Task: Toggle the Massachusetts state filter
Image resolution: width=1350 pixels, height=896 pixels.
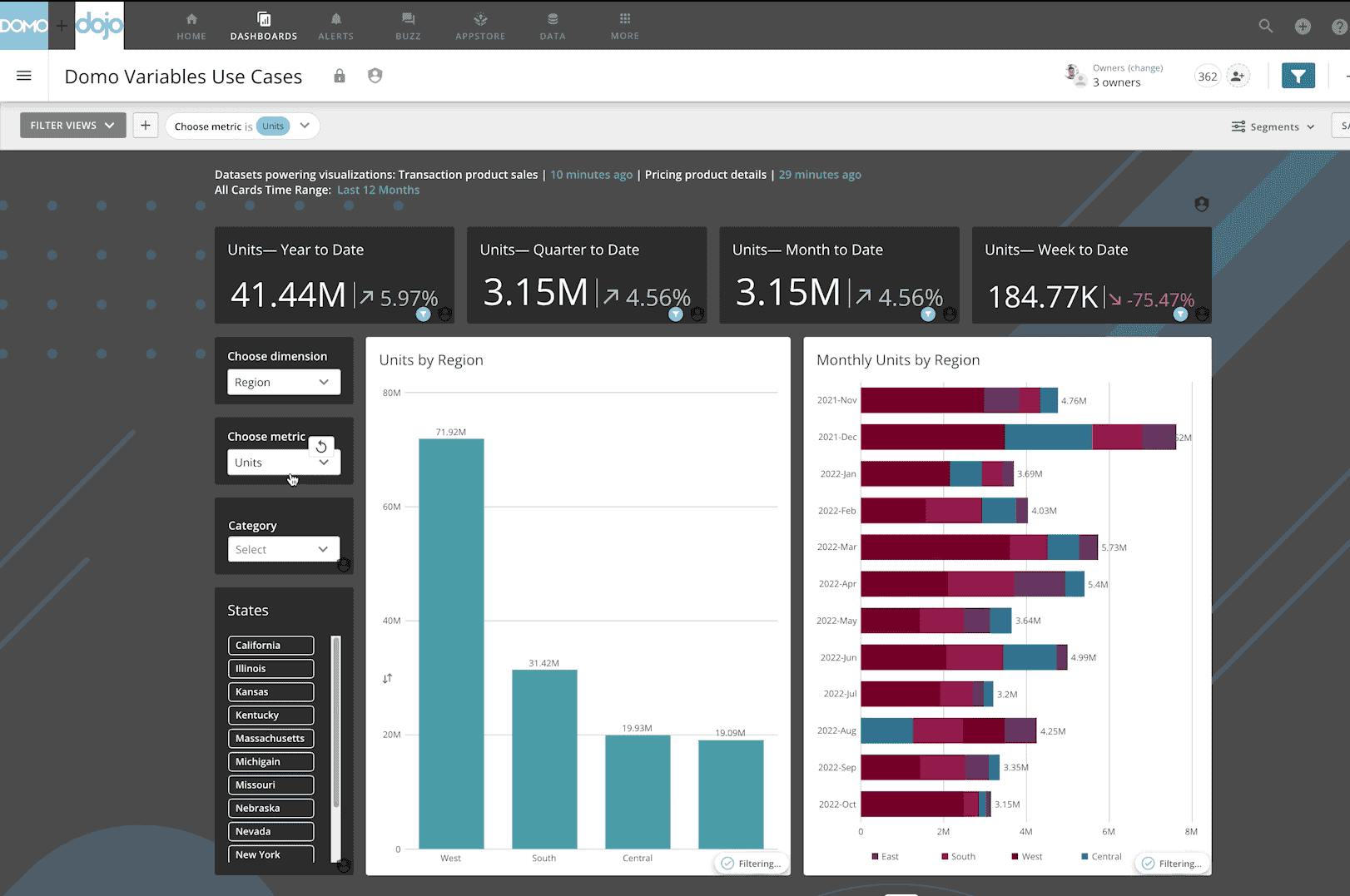Action: tap(271, 739)
